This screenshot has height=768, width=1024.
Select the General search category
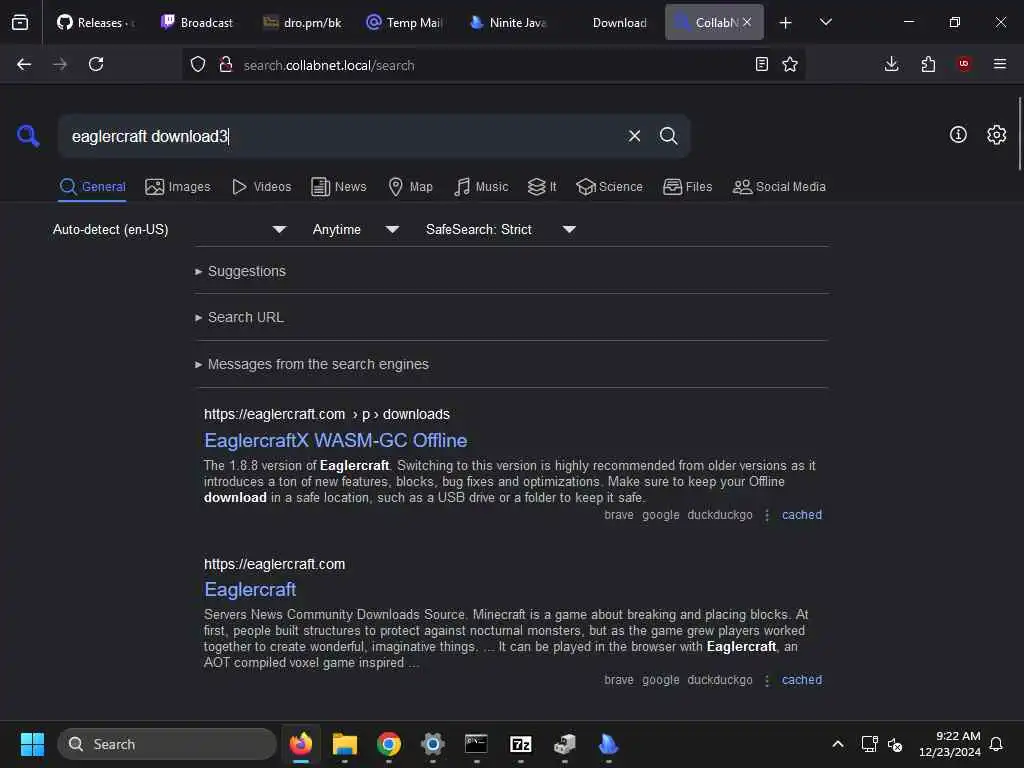pyautogui.click(x=92, y=187)
